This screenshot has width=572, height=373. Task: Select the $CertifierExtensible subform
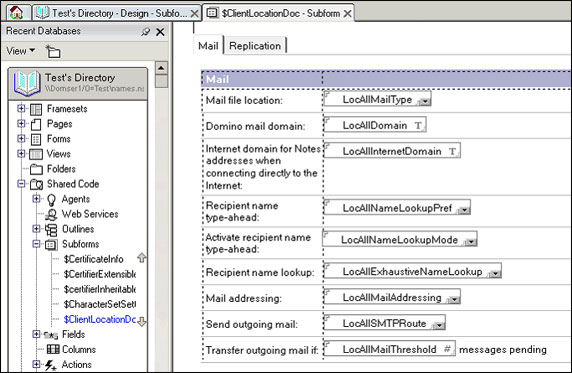point(100,274)
